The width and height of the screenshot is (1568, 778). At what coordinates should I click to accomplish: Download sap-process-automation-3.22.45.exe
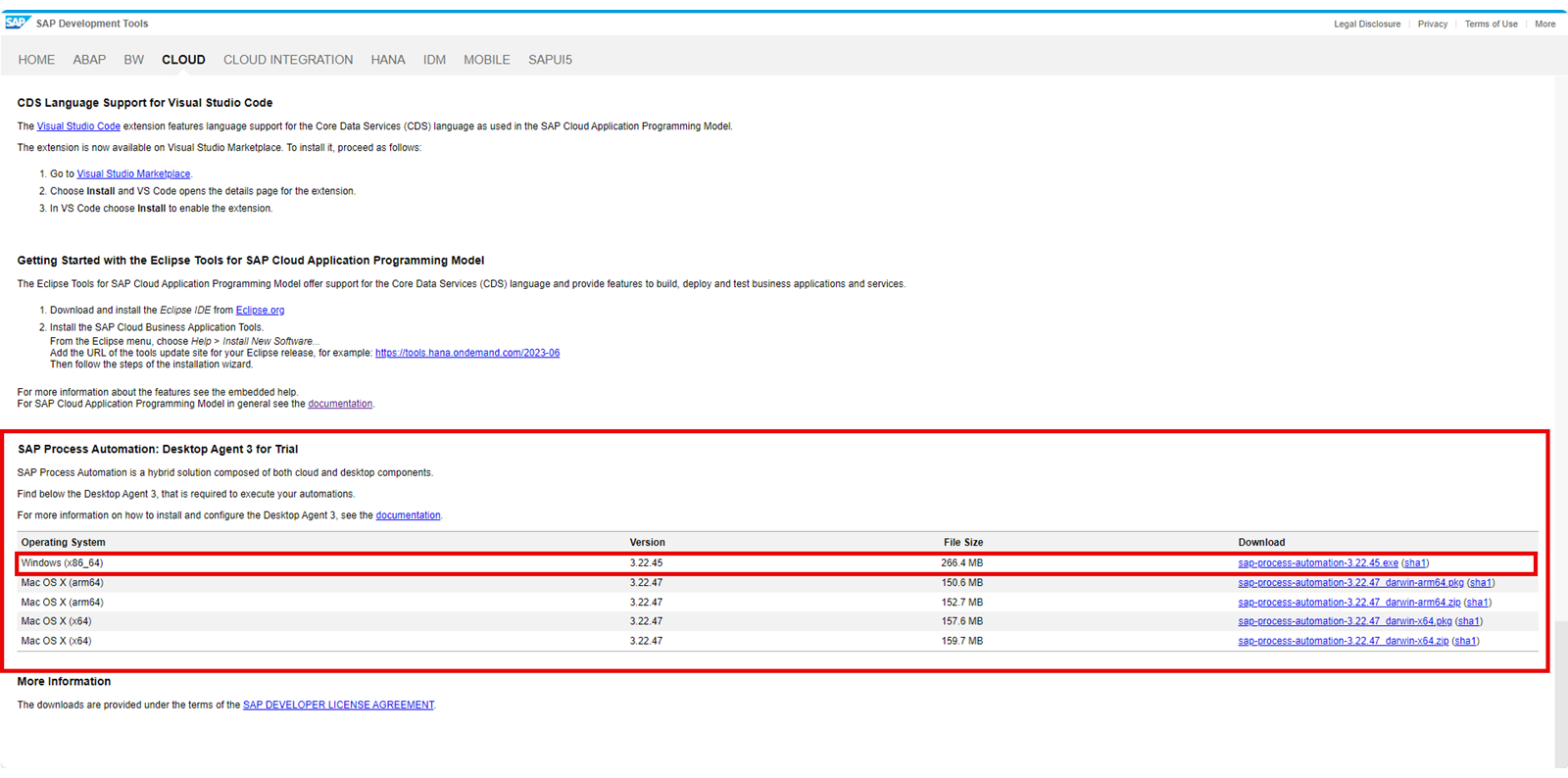click(1318, 563)
